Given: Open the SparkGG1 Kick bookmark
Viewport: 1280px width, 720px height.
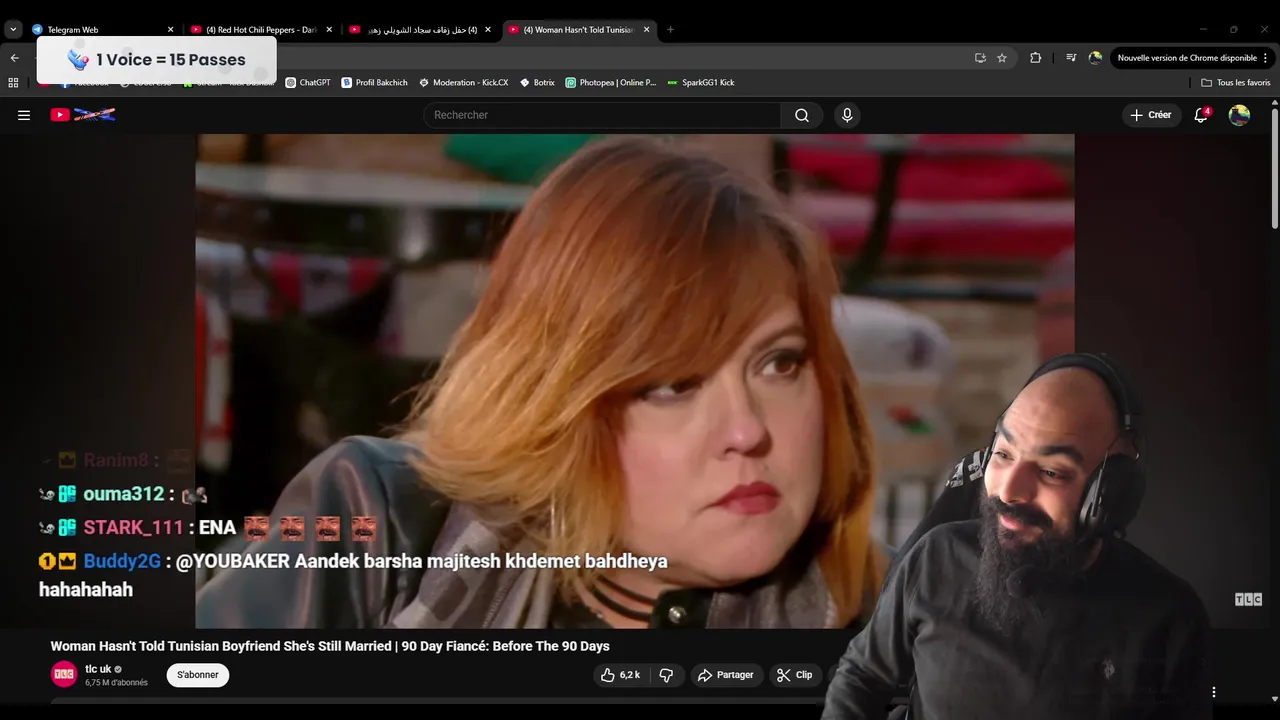Looking at the screenshot, I should point(700,82).
